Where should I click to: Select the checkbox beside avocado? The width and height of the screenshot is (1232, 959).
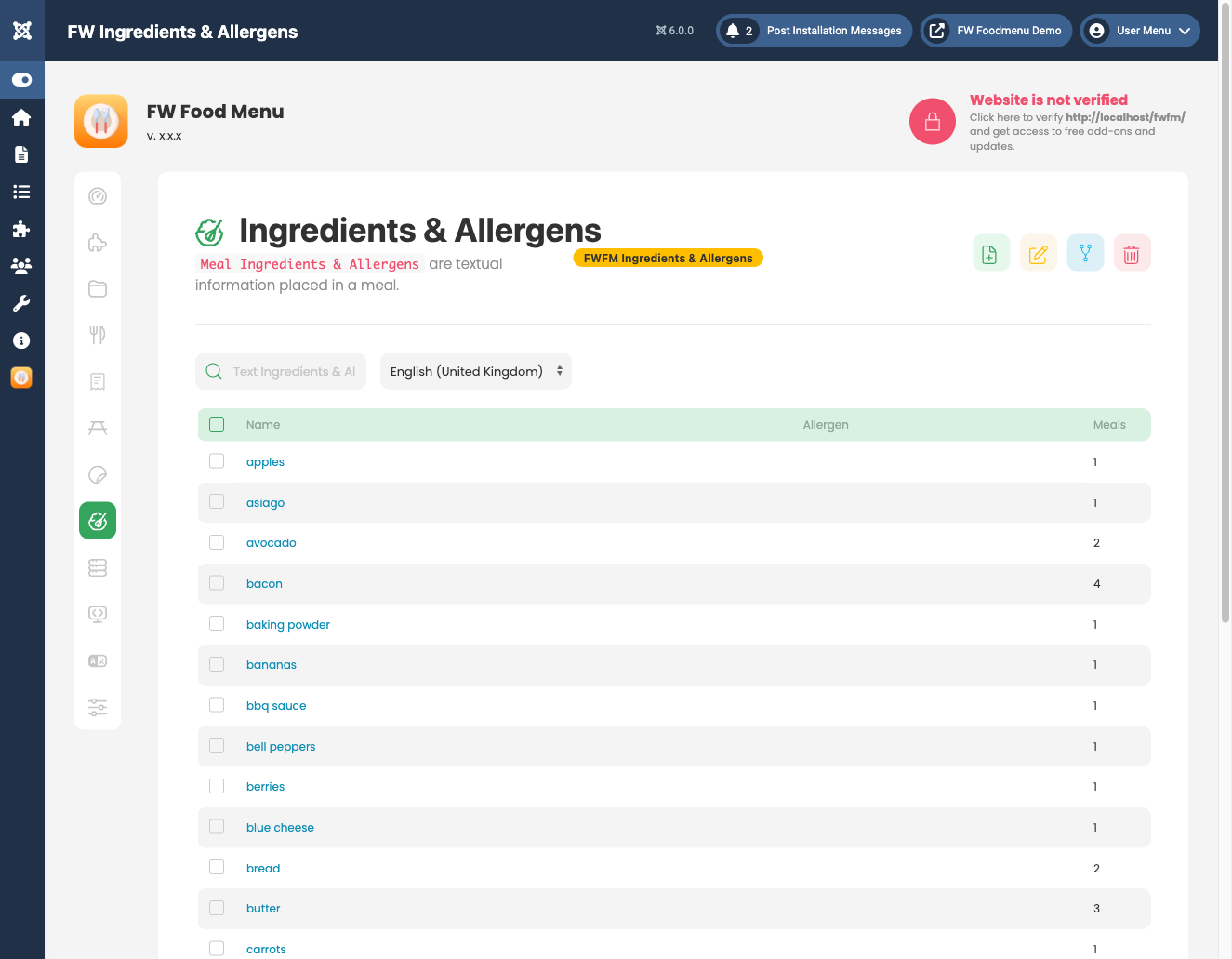[217, 541]
